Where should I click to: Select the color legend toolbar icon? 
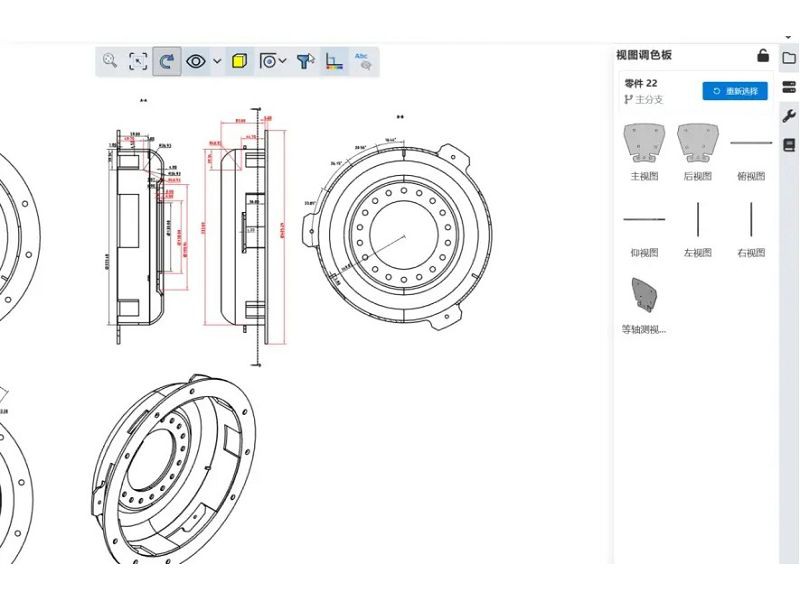[334, 62]
